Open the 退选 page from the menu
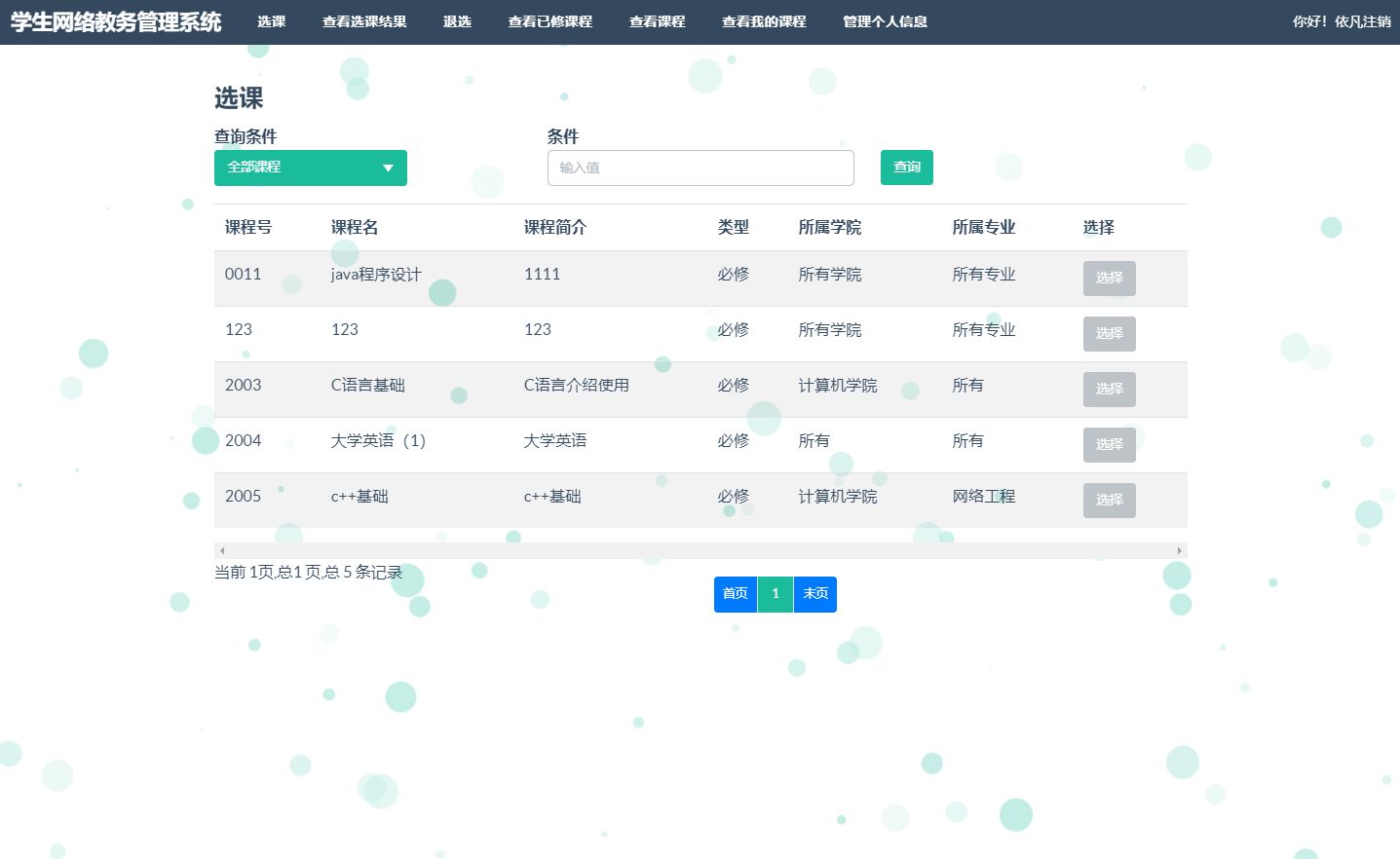Image resolution: width=1400 pixels, height=859 pixels. click(x=457, y=20)
